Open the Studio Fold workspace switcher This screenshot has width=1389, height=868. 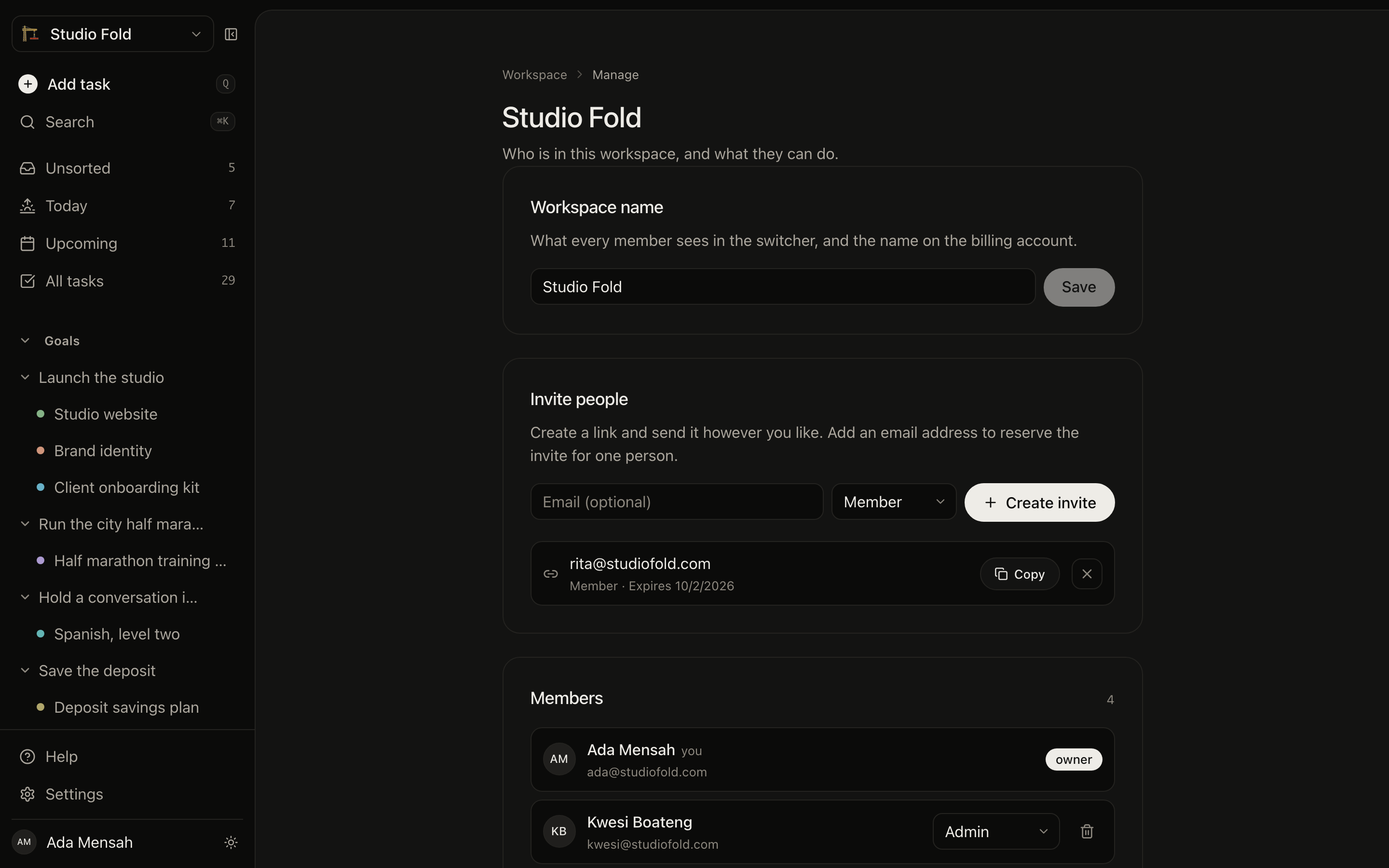tap(112, 34)
